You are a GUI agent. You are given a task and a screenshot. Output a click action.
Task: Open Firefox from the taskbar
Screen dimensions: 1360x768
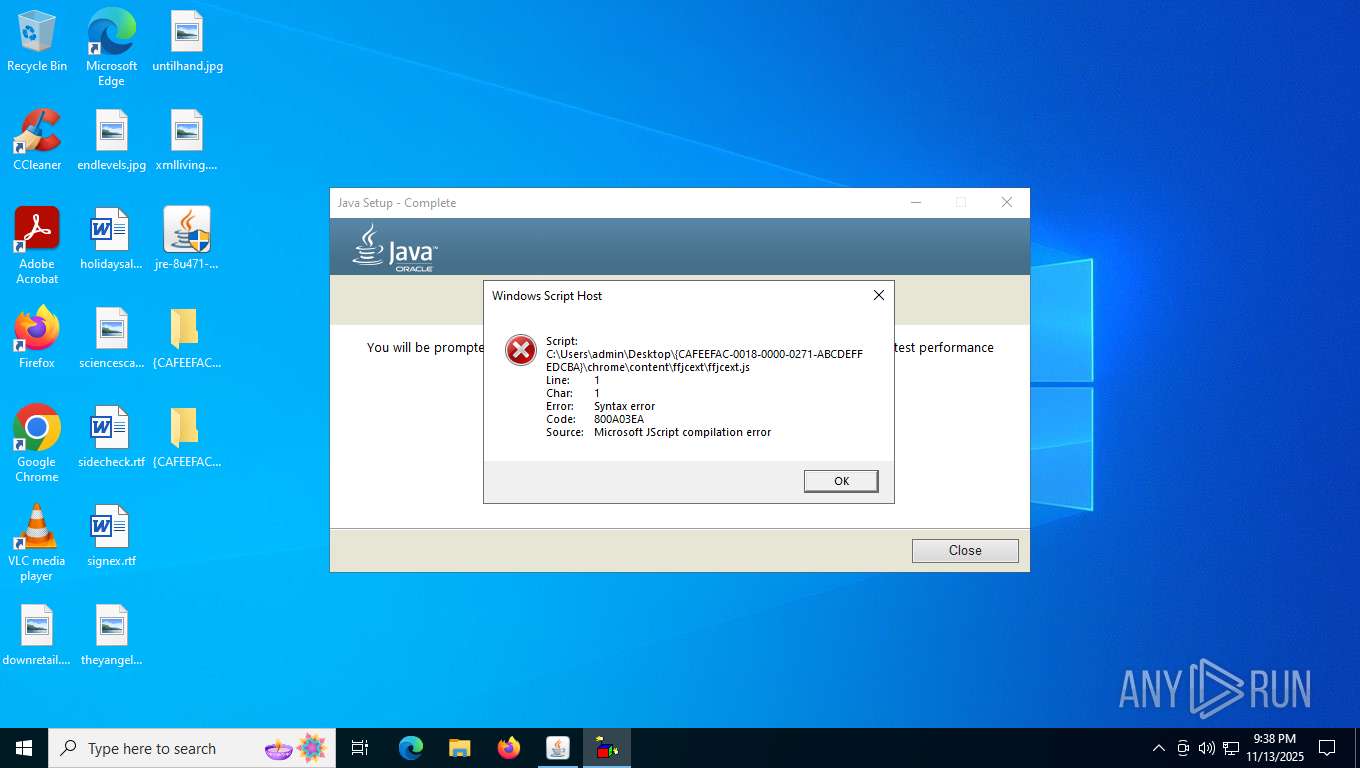point(509,748)
